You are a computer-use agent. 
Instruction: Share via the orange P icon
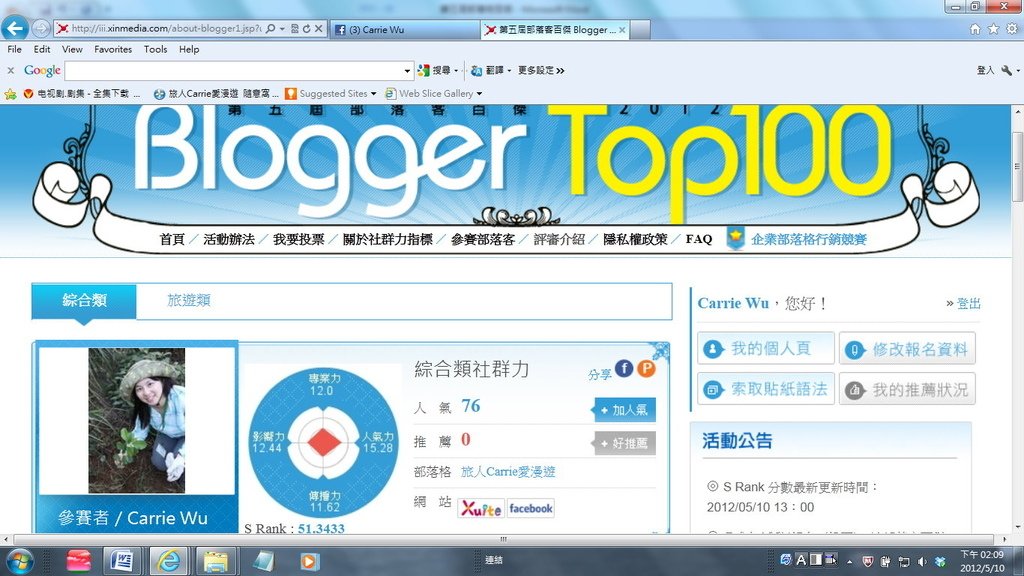coord(646,368)
